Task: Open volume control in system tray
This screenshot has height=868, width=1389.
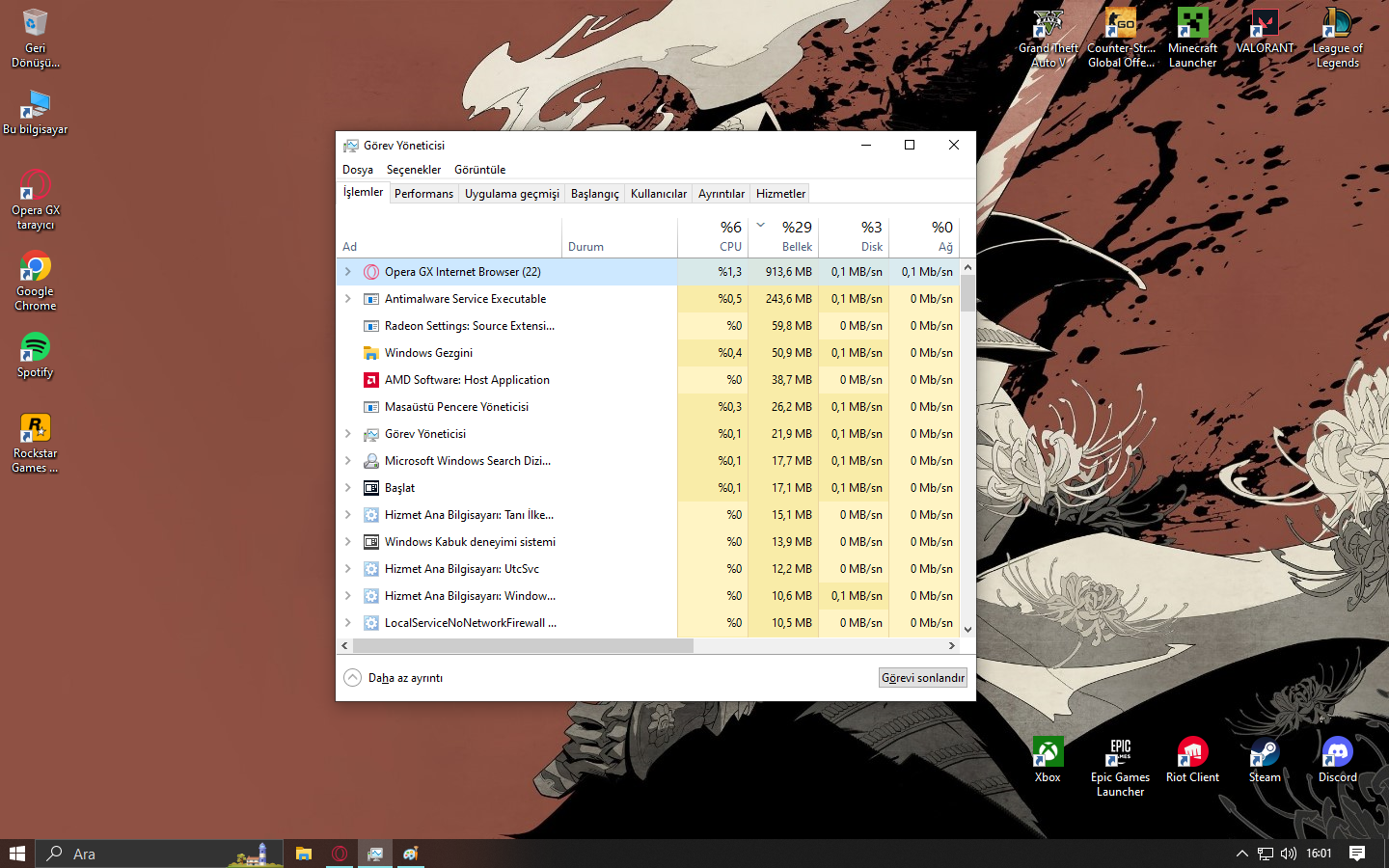Action: point(1288,854)
